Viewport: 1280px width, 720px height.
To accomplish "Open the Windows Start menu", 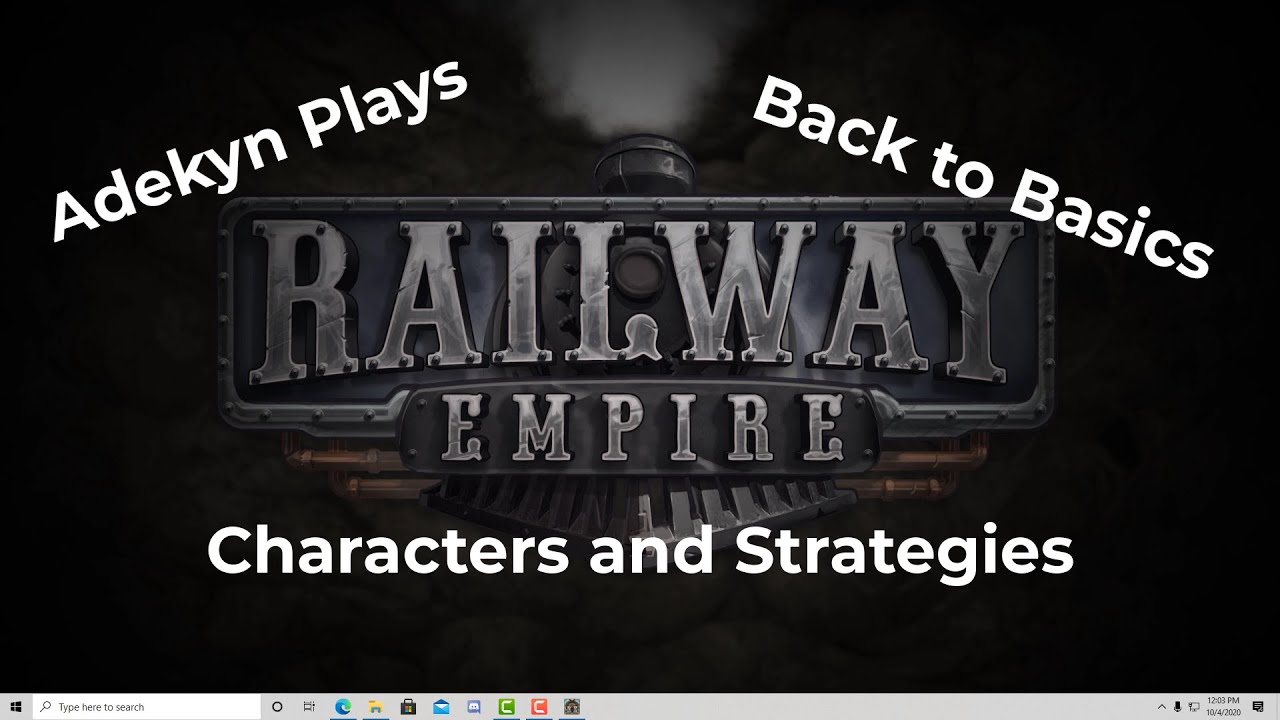I will pos(16,707).
